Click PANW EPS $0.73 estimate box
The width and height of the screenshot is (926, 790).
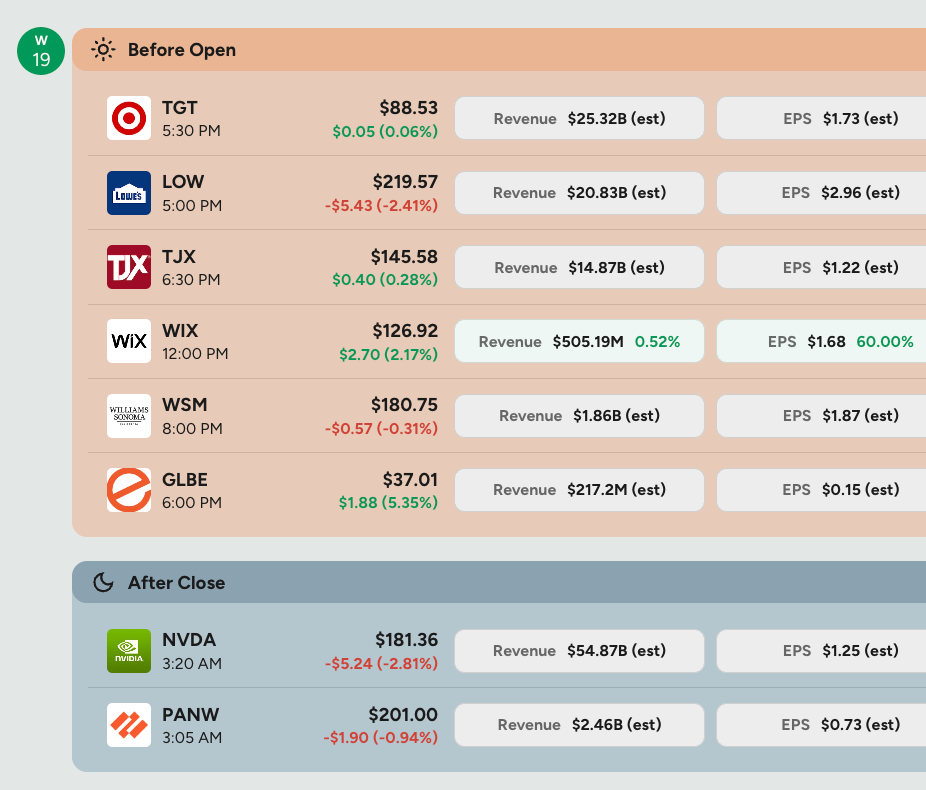[x=821, y=724]
